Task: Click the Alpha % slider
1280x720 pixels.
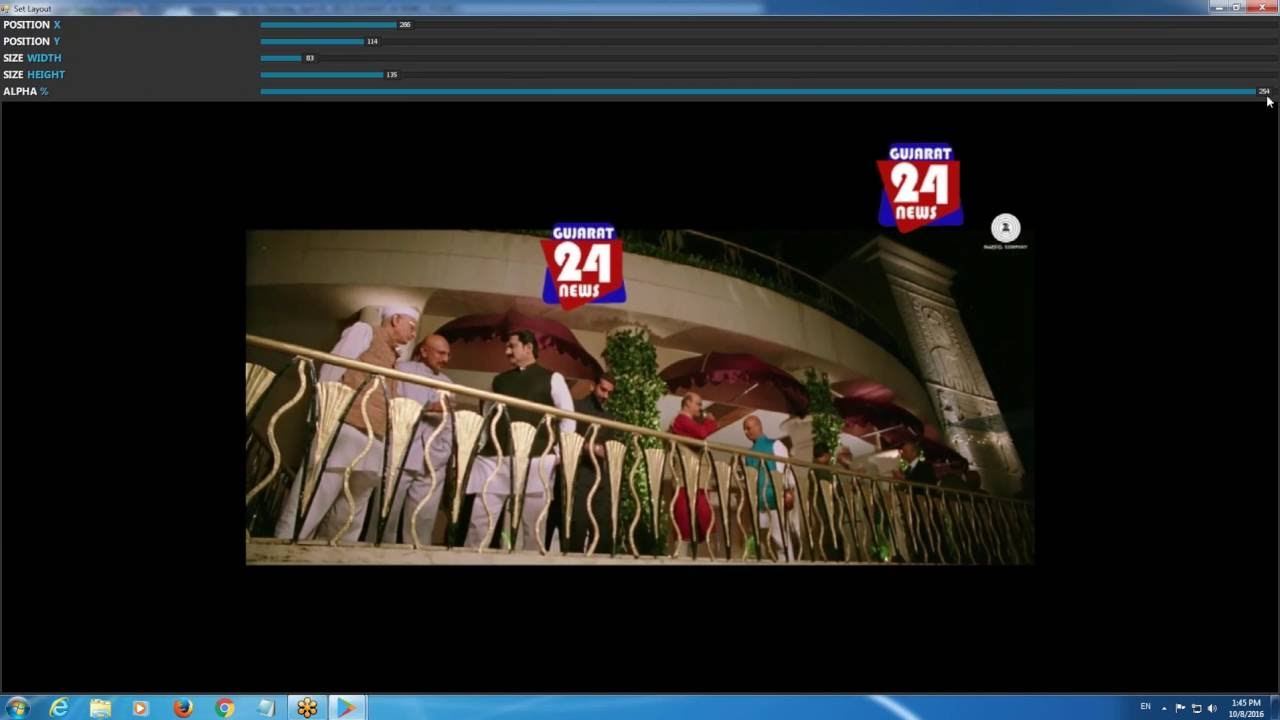Action: point(768,91)
